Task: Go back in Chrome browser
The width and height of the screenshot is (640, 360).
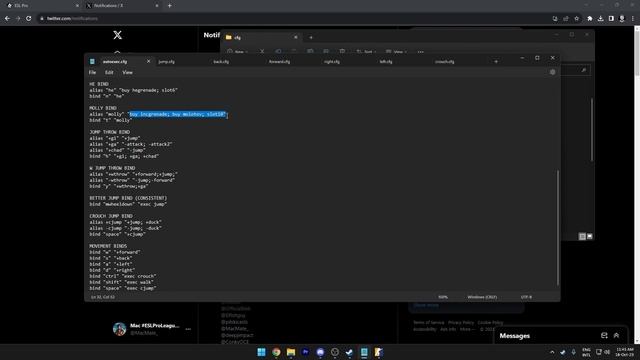Action: coord(7,18)
